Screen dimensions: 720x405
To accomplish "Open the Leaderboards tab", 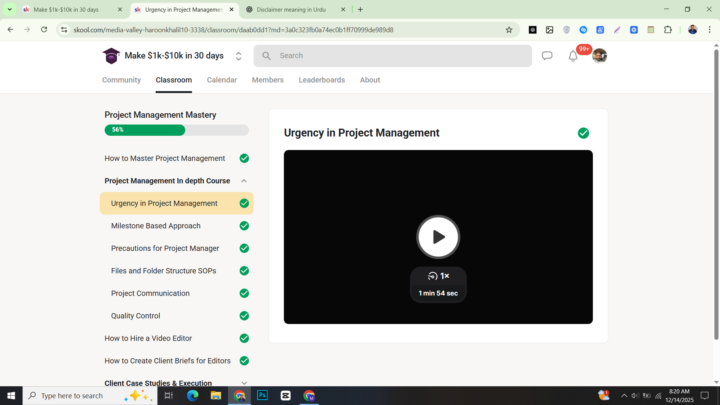I will (321, 80).
